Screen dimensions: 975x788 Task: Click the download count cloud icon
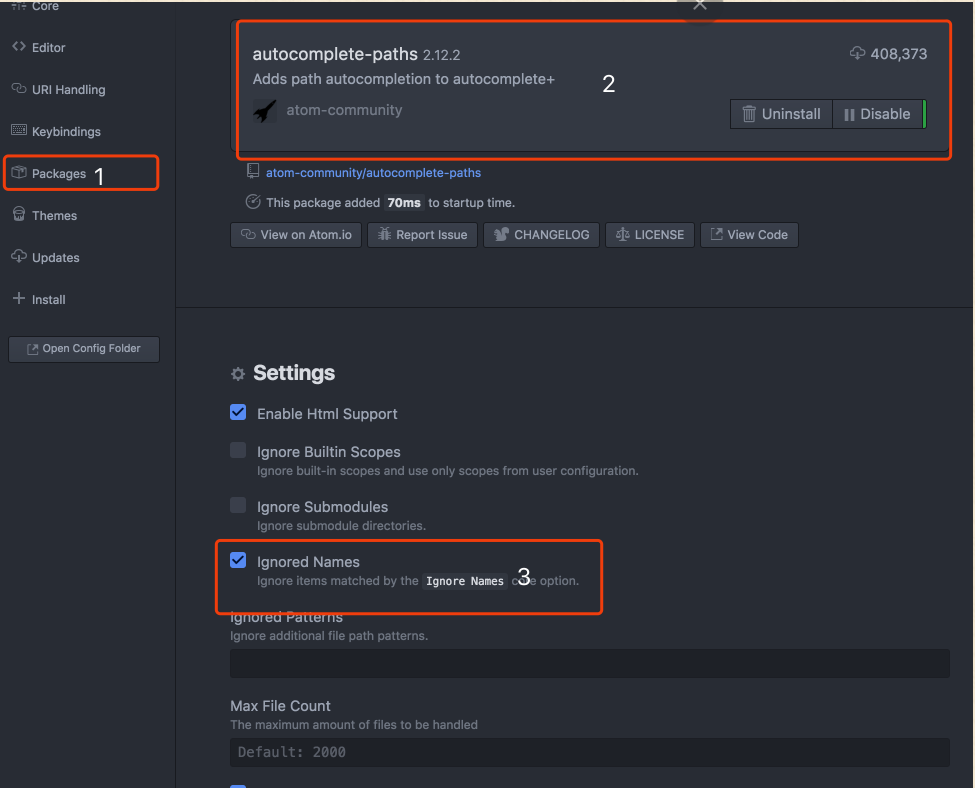point(857,53)
